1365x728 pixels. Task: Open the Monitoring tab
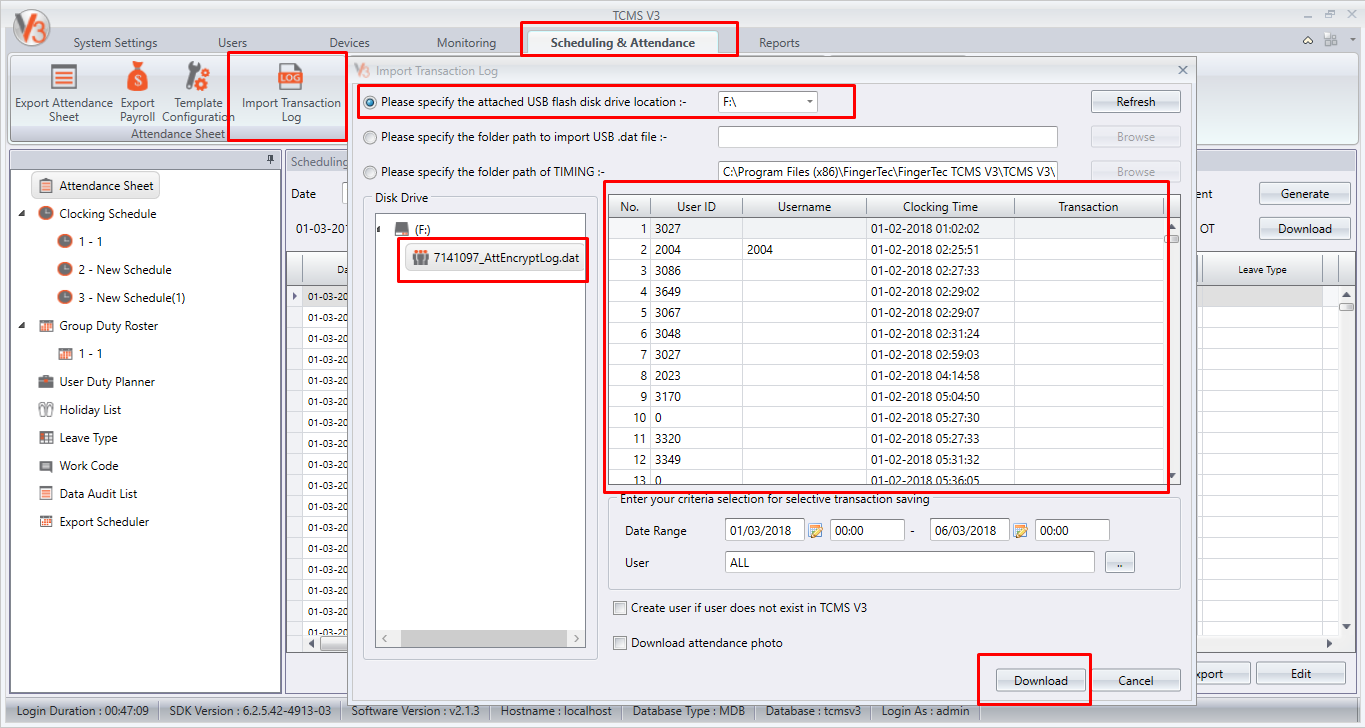click(466, 43)
